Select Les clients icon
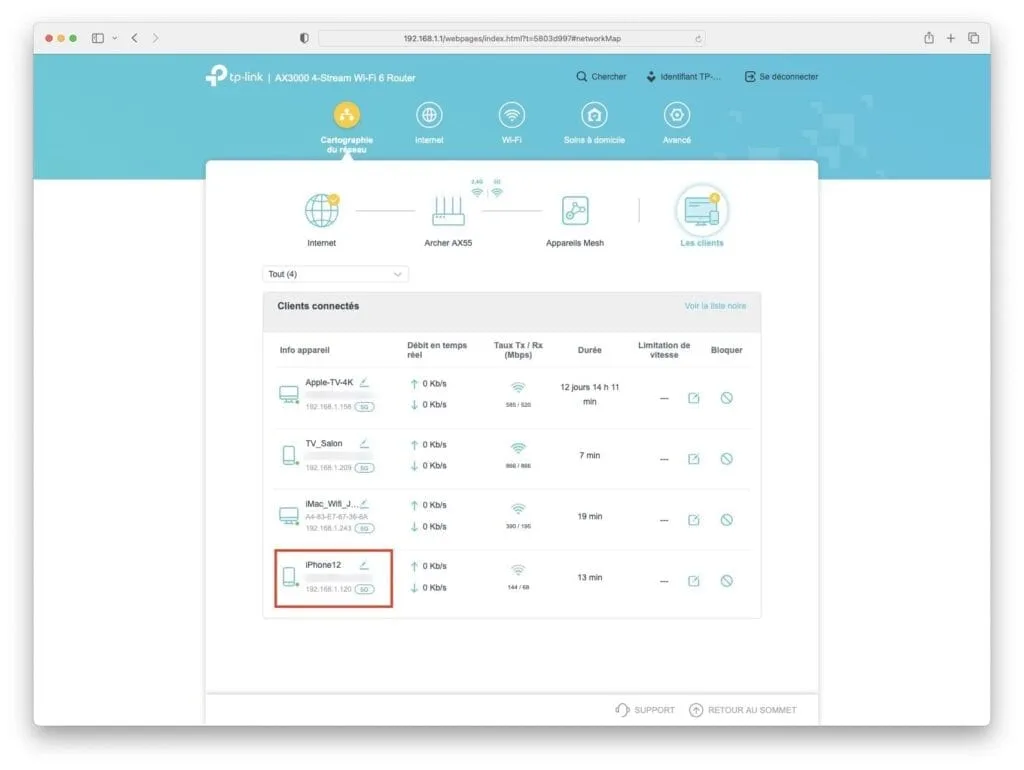This screenshot has height=770, width=1024. [x=701, y=210]
